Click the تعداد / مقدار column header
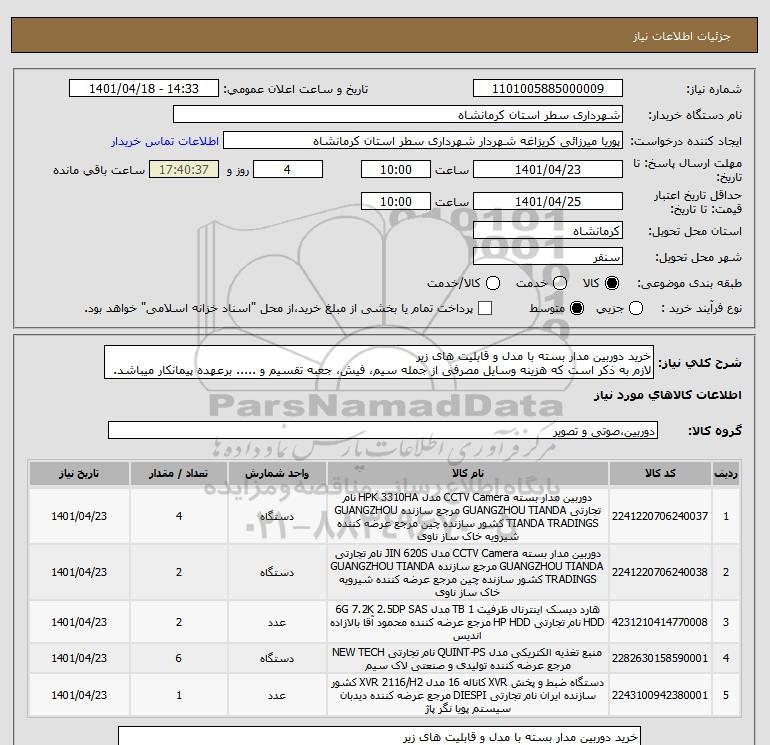Screen dimensions: 770x745 (179, 473)
